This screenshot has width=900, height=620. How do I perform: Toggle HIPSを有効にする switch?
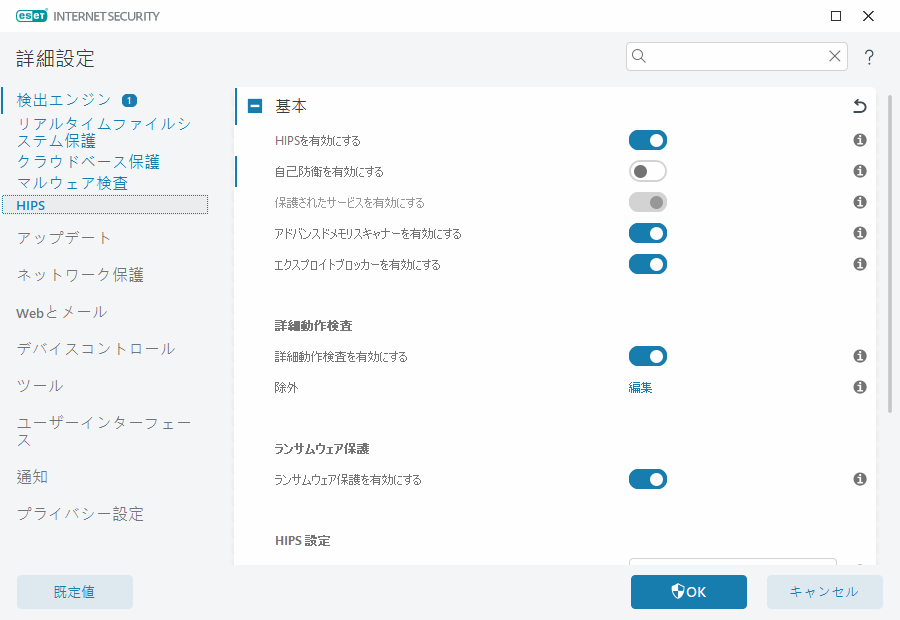tap(647, 141)
